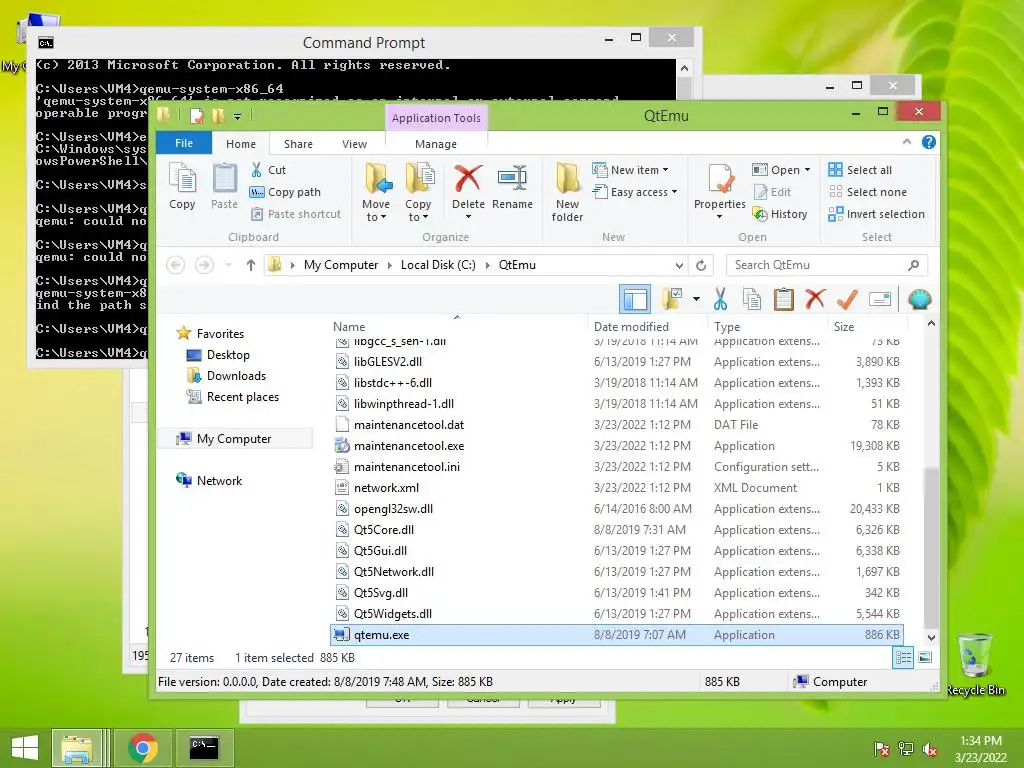Open Explorer Help question mark icon
This screenshot has height=768, width=1024.
pos(929,142)
